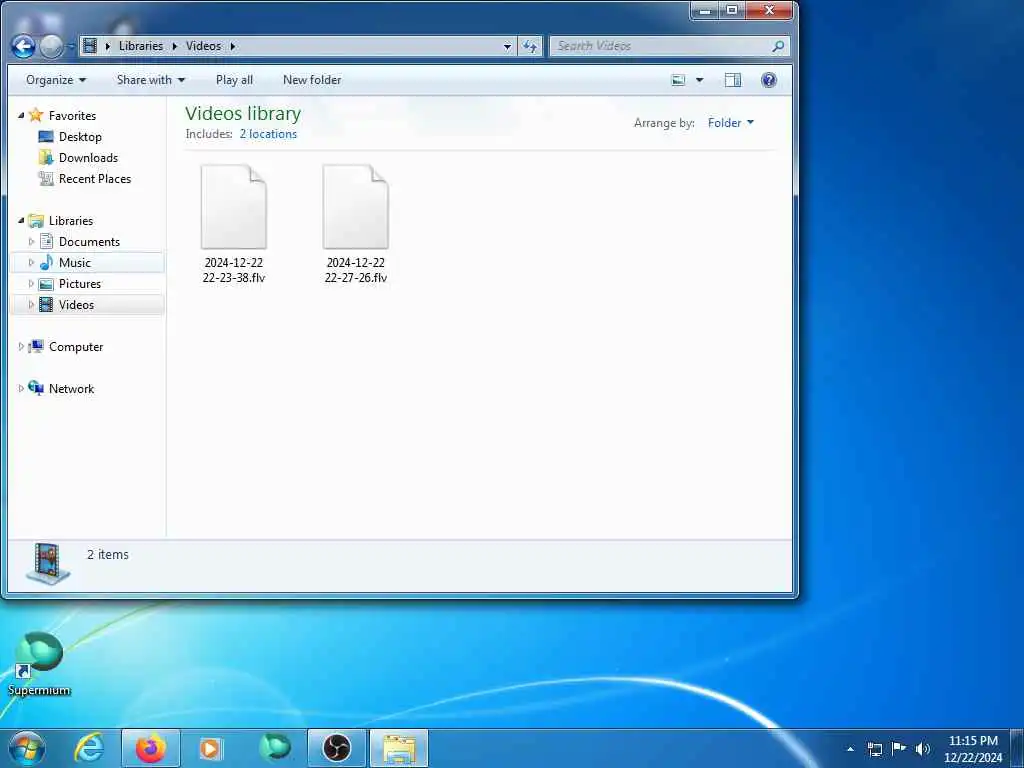Show the preview pane

(733, 80)
